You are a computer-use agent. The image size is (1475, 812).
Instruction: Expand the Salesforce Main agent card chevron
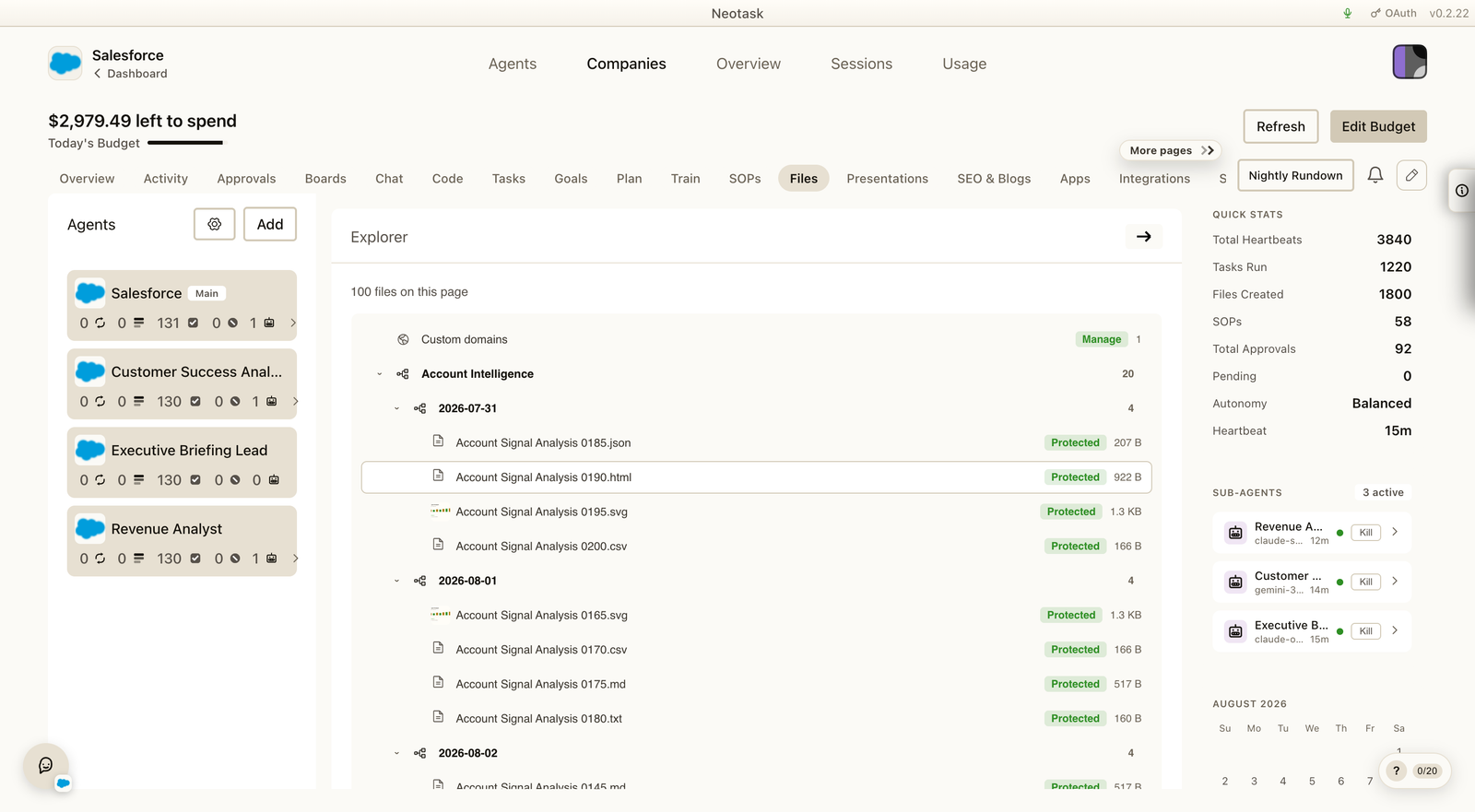[293, 323]
